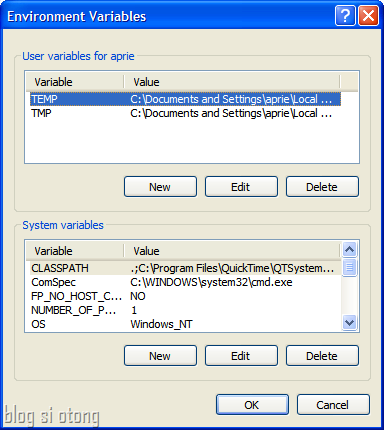Select the CLASSPATH system variable
Screen dimensions: 384x430
tap(185, 268)
